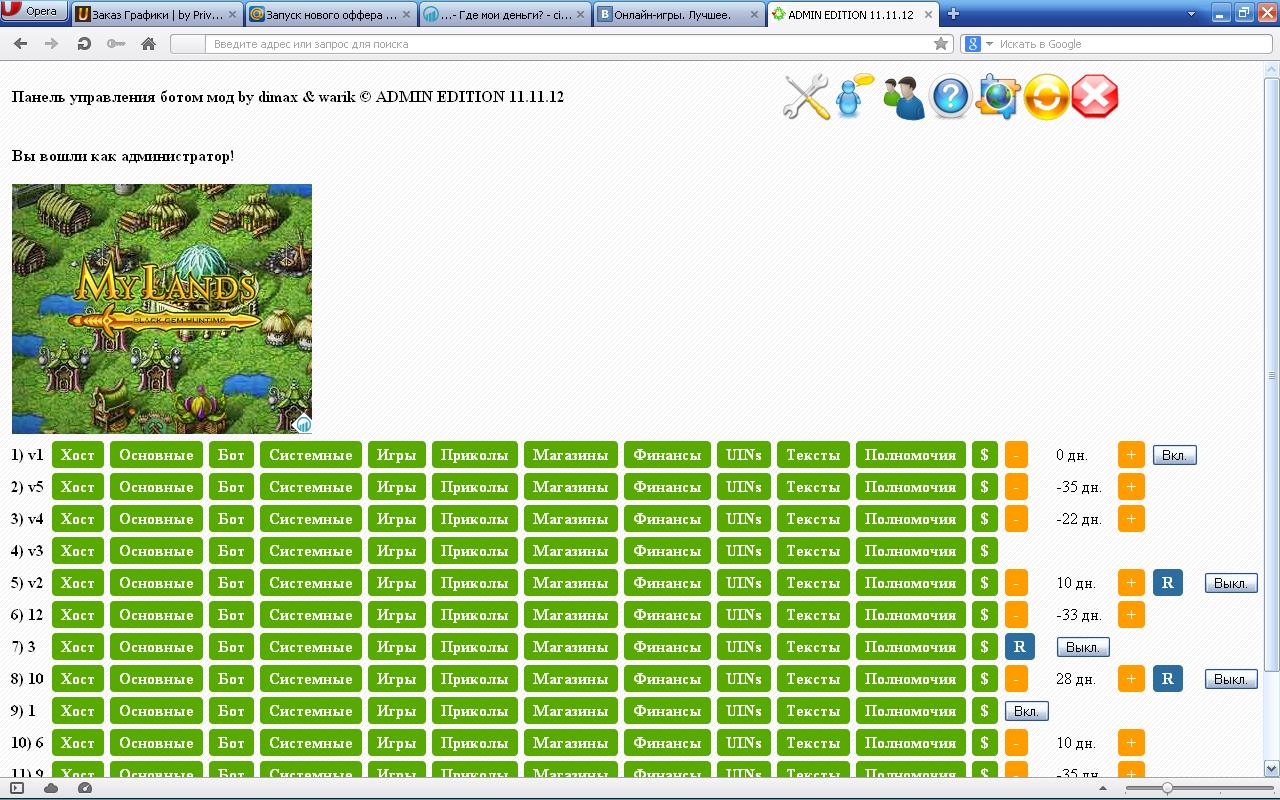Toggle the panel icon in status bar
Viewport: 1280px width, 800px height.
17,788
